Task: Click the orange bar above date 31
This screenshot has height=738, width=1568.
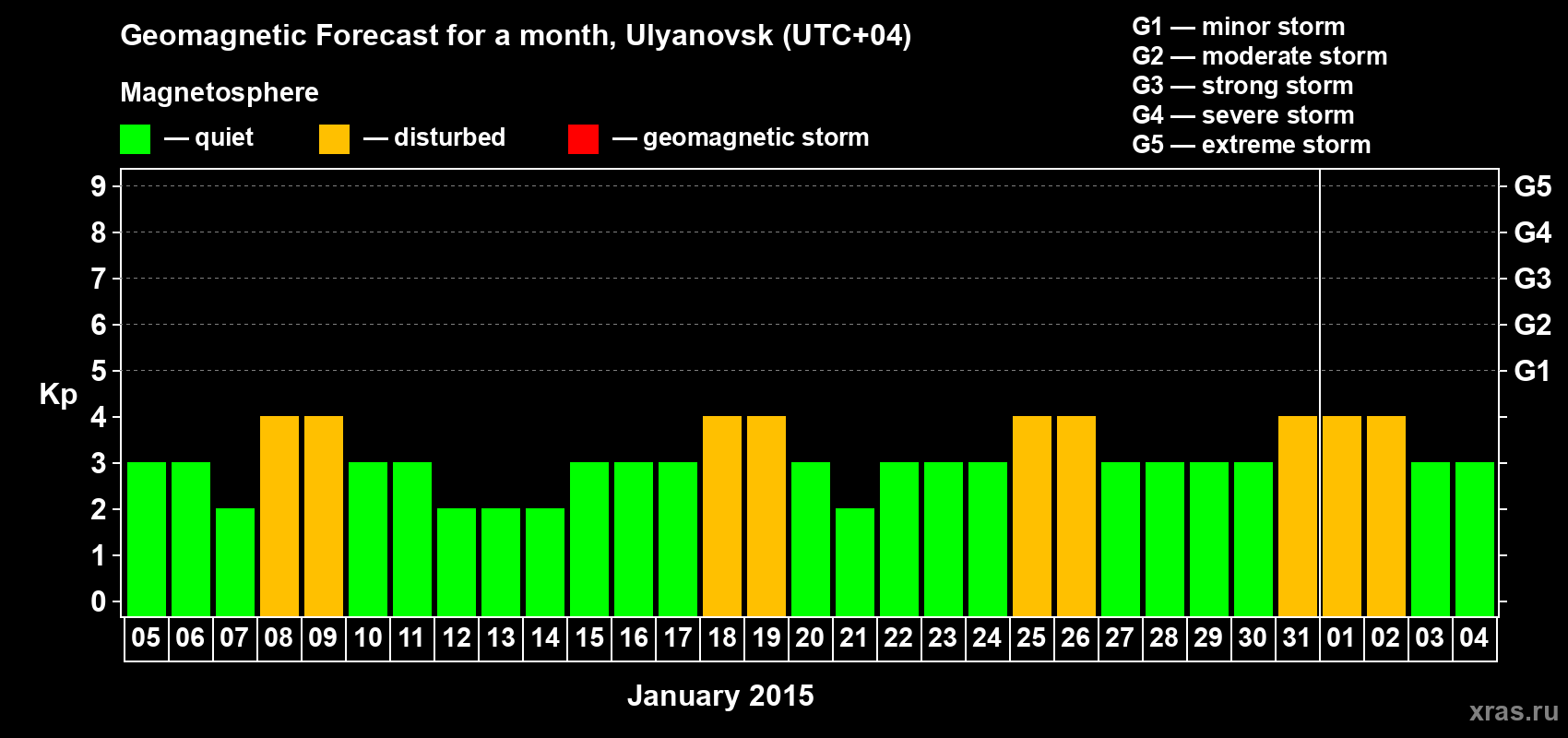Action: (1298, 516)
